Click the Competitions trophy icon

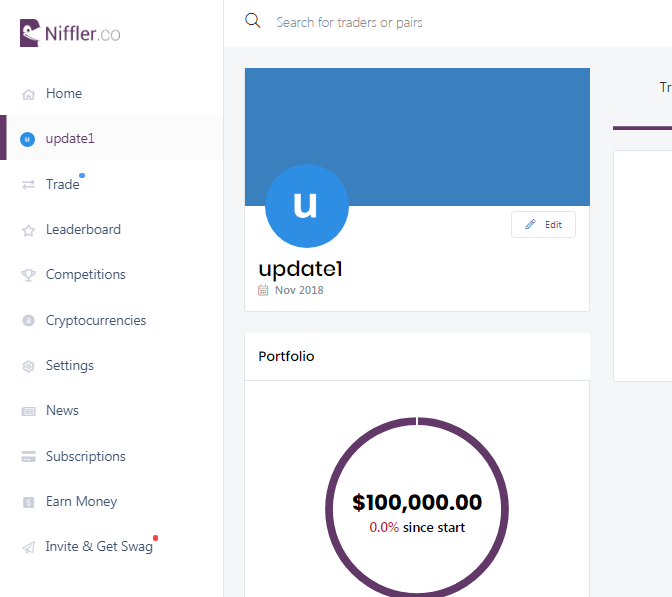coord(28,275)
